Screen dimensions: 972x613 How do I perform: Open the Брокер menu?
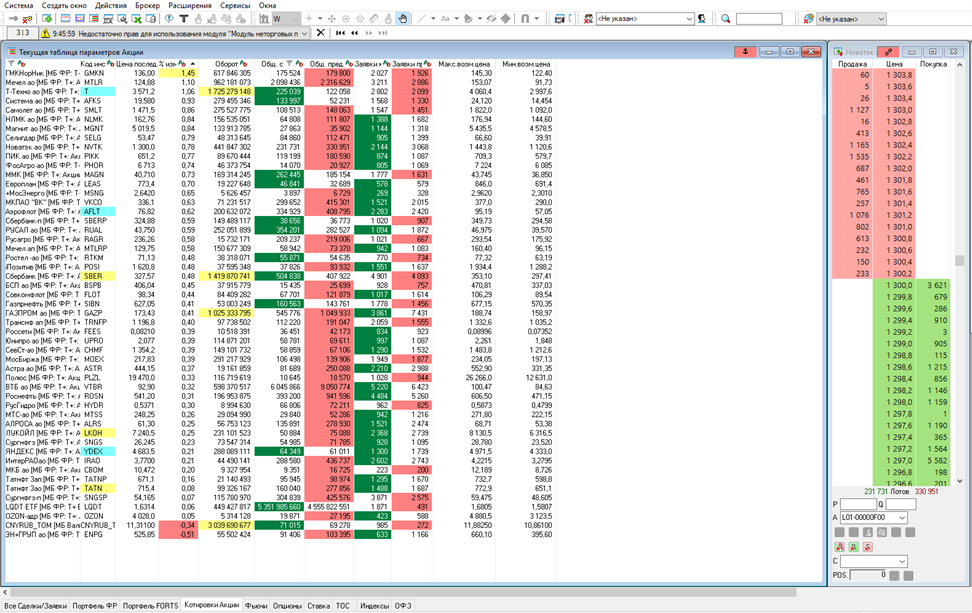[x=148, y=5]
